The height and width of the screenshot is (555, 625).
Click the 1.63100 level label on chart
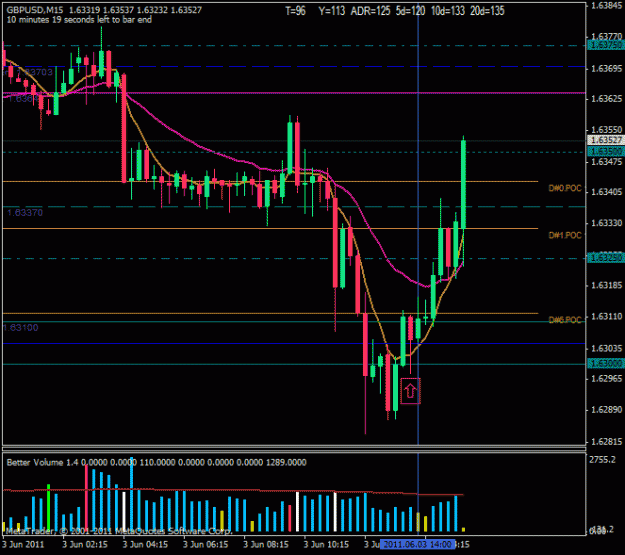click(x=21, y=328)
